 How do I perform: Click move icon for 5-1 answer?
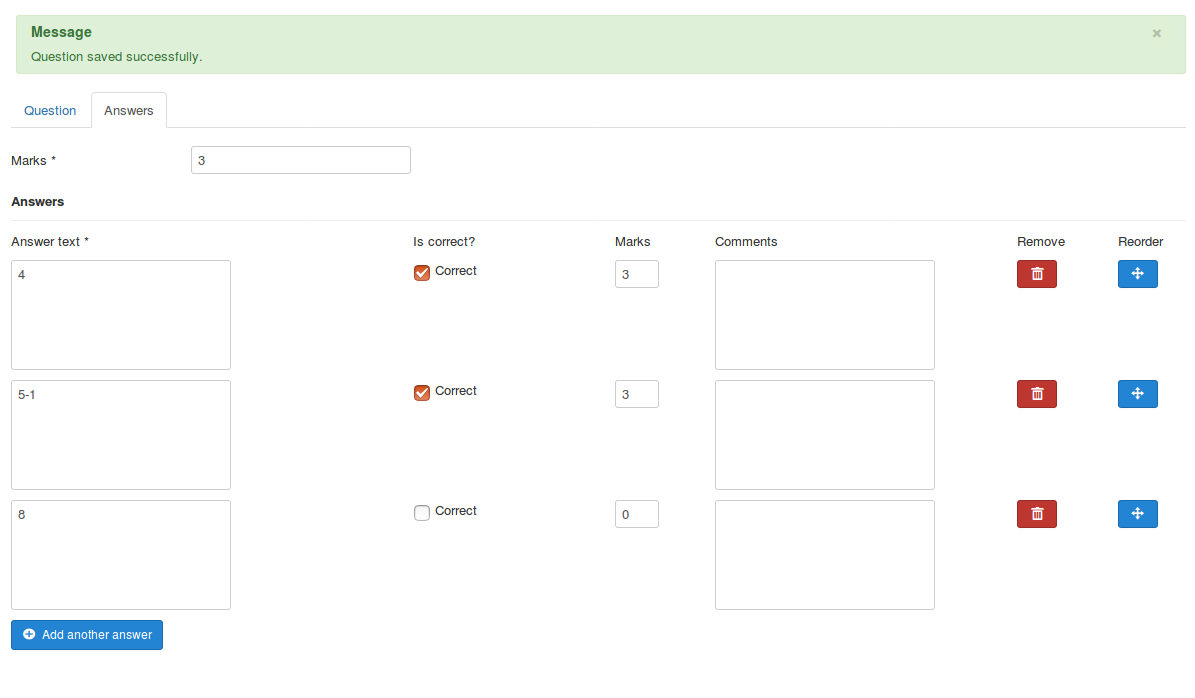click(x=1137, y=394)
